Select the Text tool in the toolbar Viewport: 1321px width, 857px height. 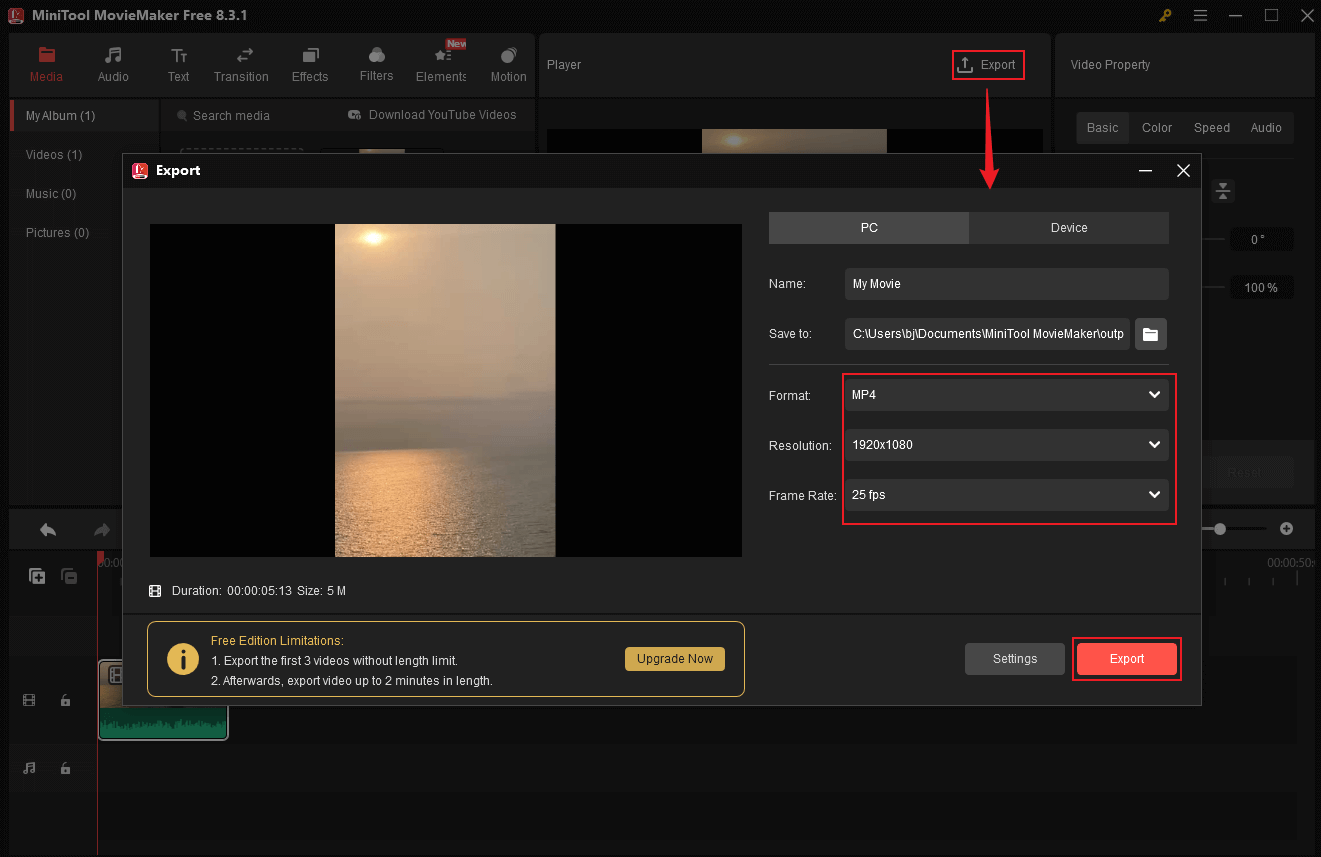(x=179, y=63)
